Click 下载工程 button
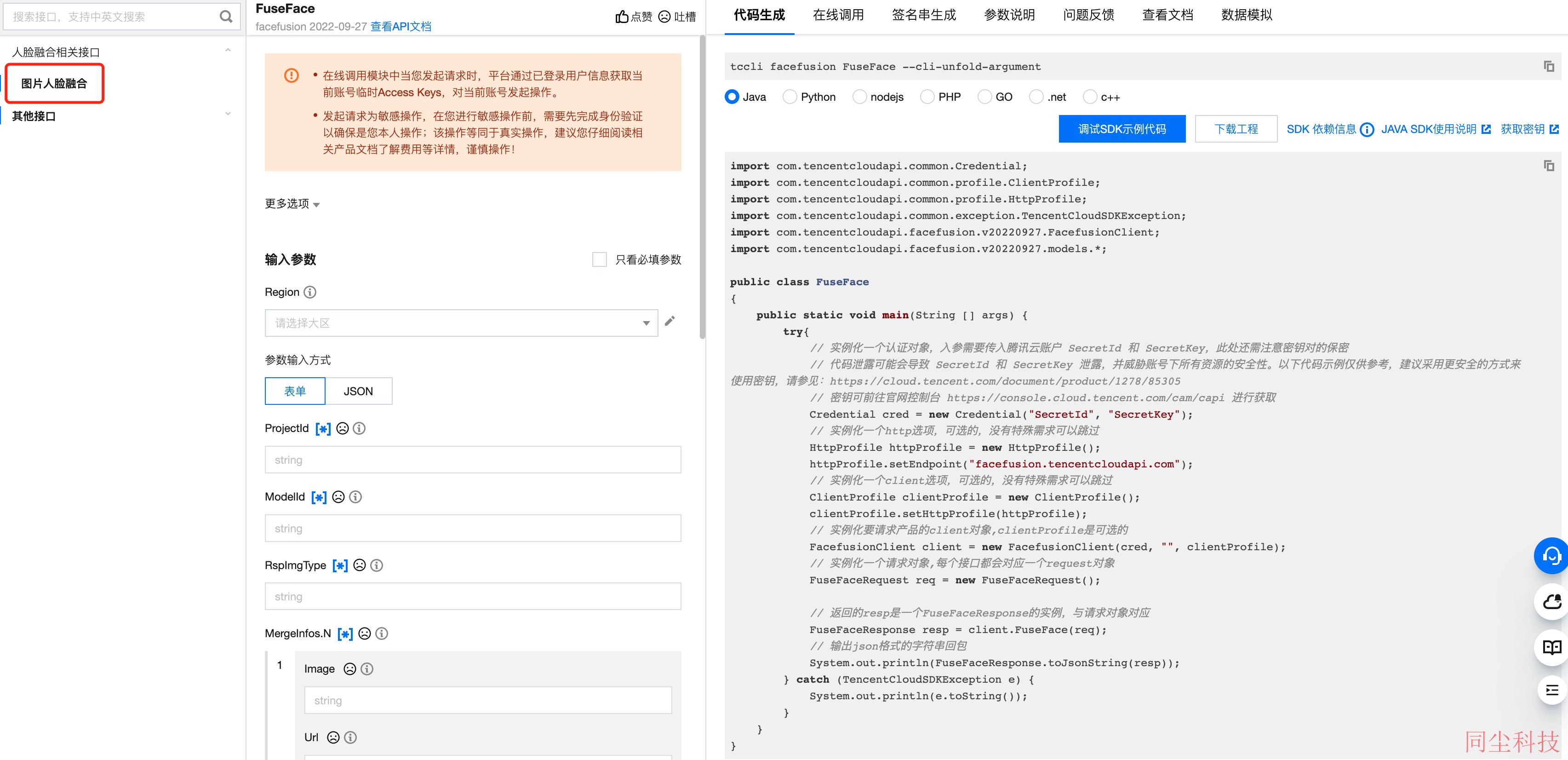 click(x=1236, y=128)
